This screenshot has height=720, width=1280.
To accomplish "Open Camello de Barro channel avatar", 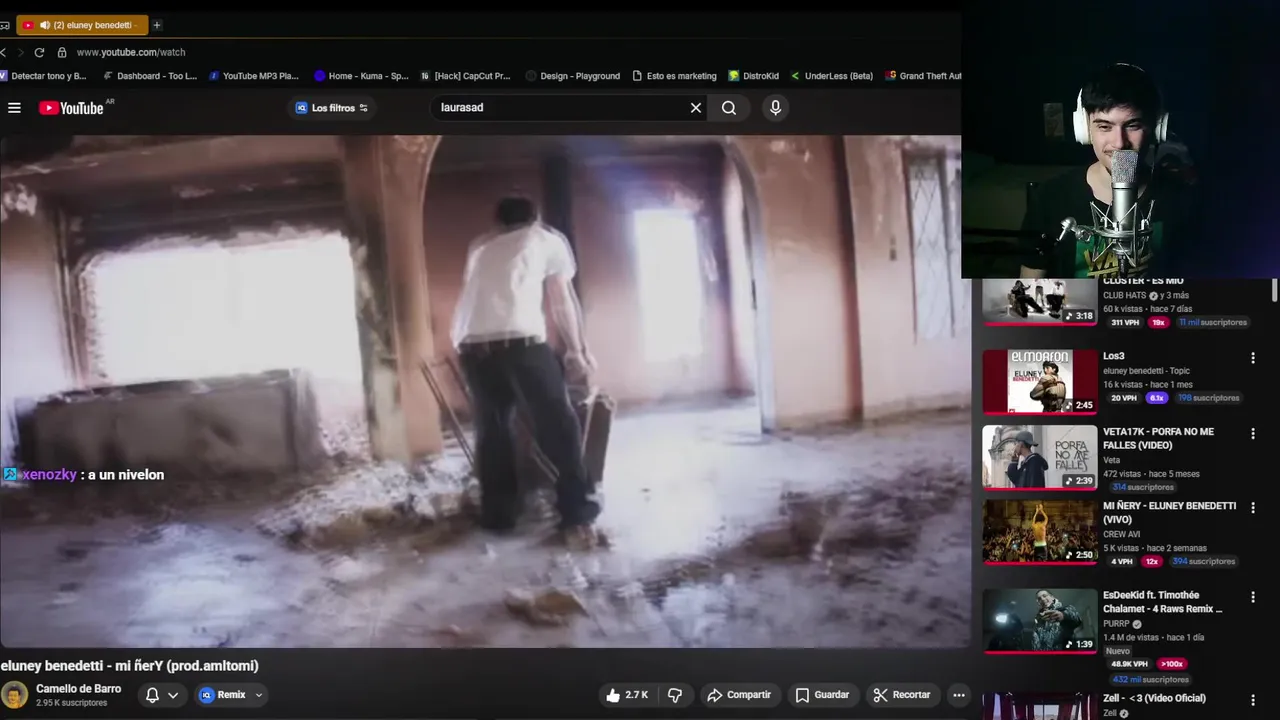I will (15, 695).
